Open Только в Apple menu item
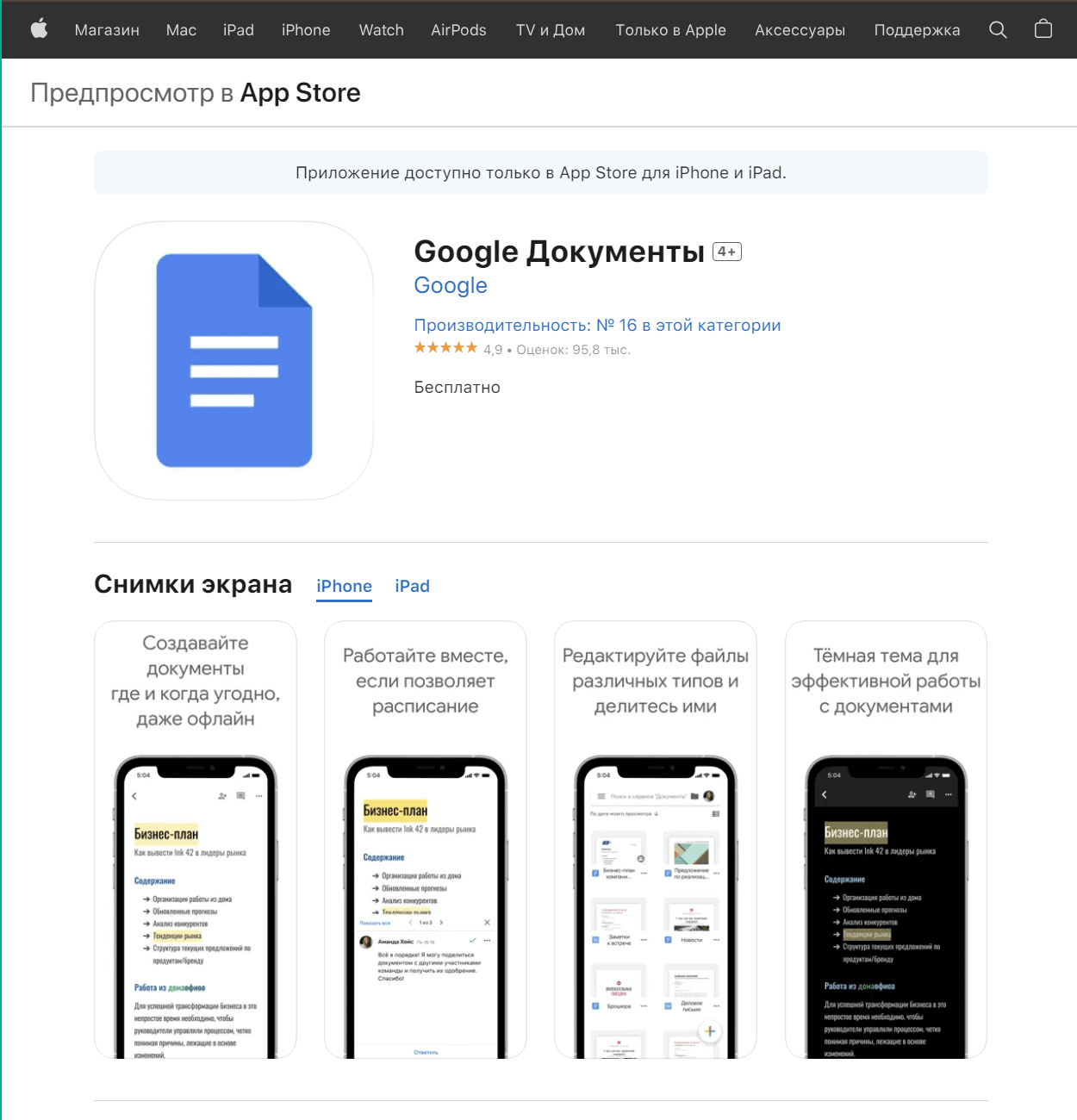The height and width of the screenshot is (1120, 1077). tap(670, 30)
